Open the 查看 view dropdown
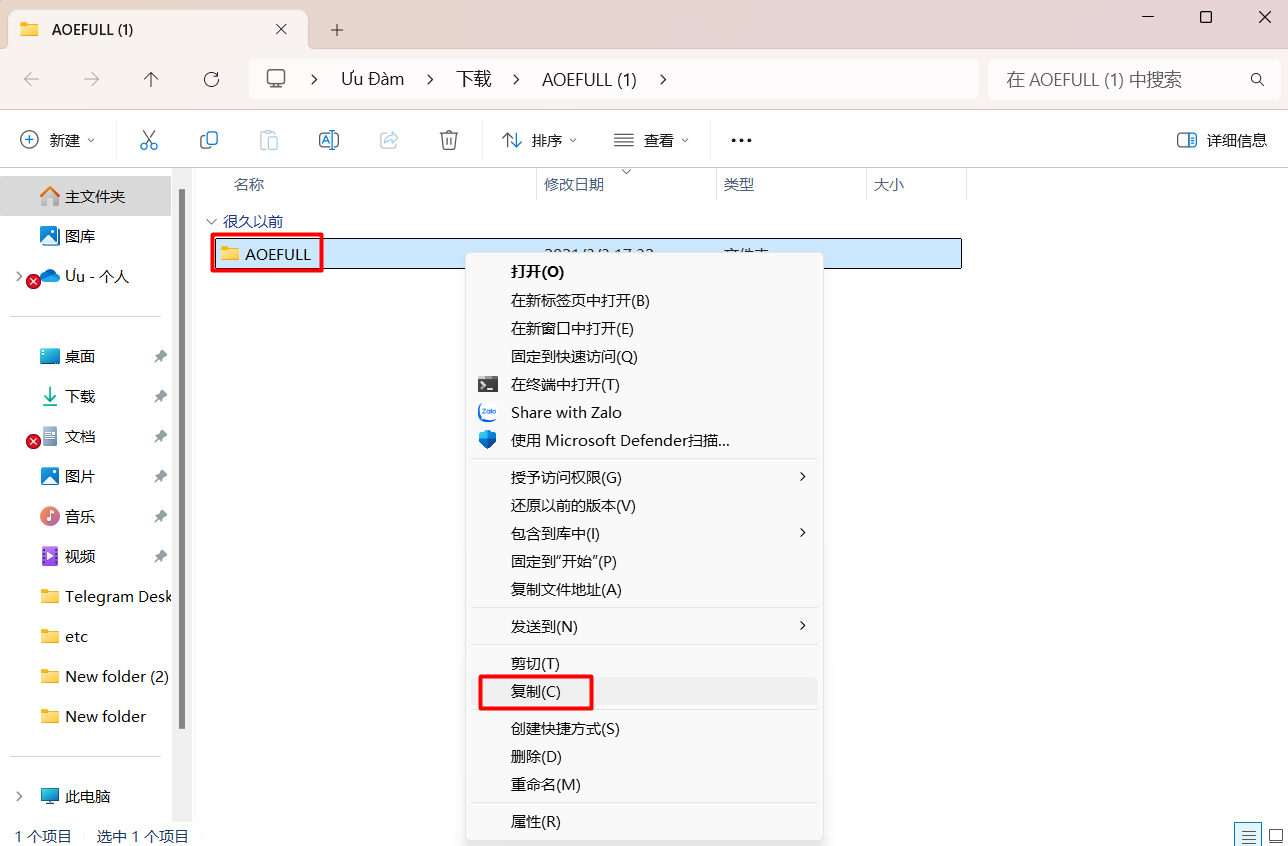 point(651,140)
